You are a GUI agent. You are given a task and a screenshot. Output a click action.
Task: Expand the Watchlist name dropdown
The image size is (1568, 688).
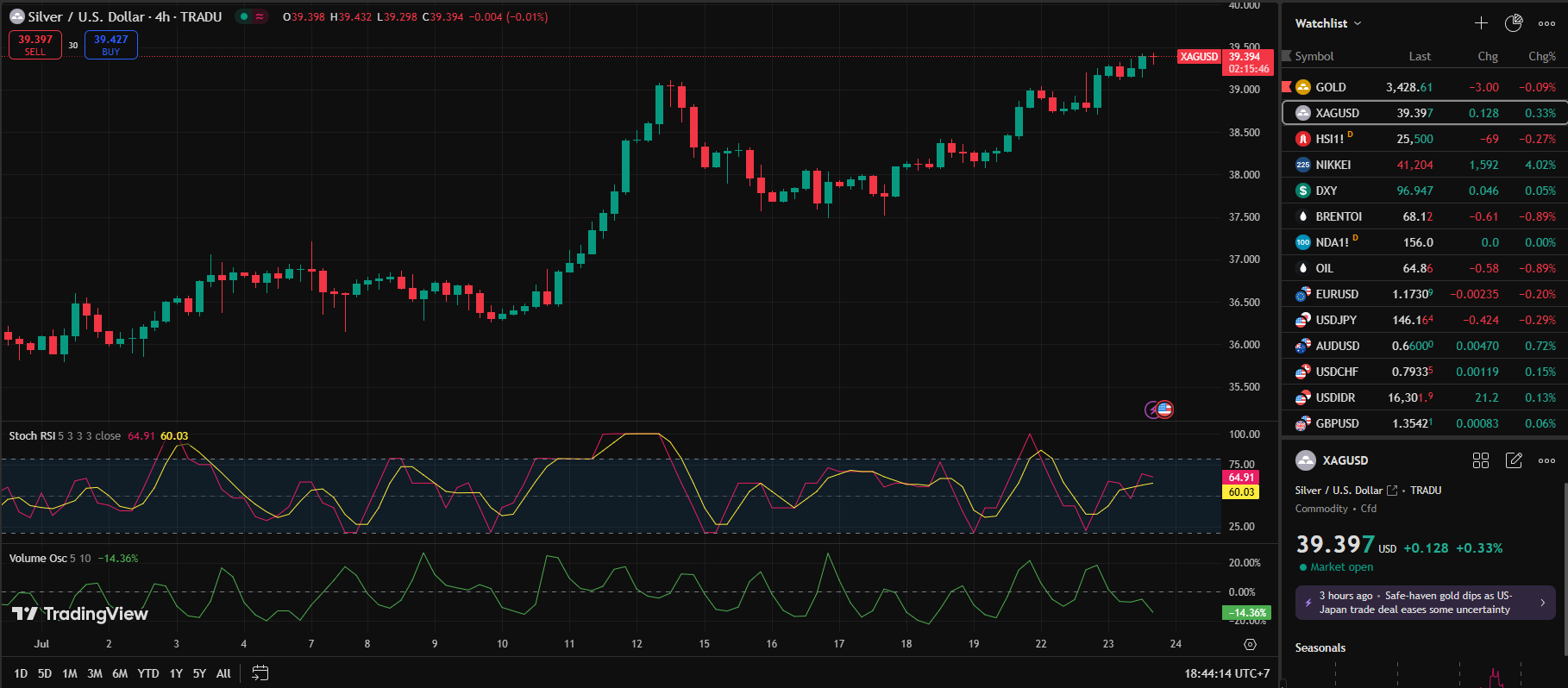[1328, 23]
